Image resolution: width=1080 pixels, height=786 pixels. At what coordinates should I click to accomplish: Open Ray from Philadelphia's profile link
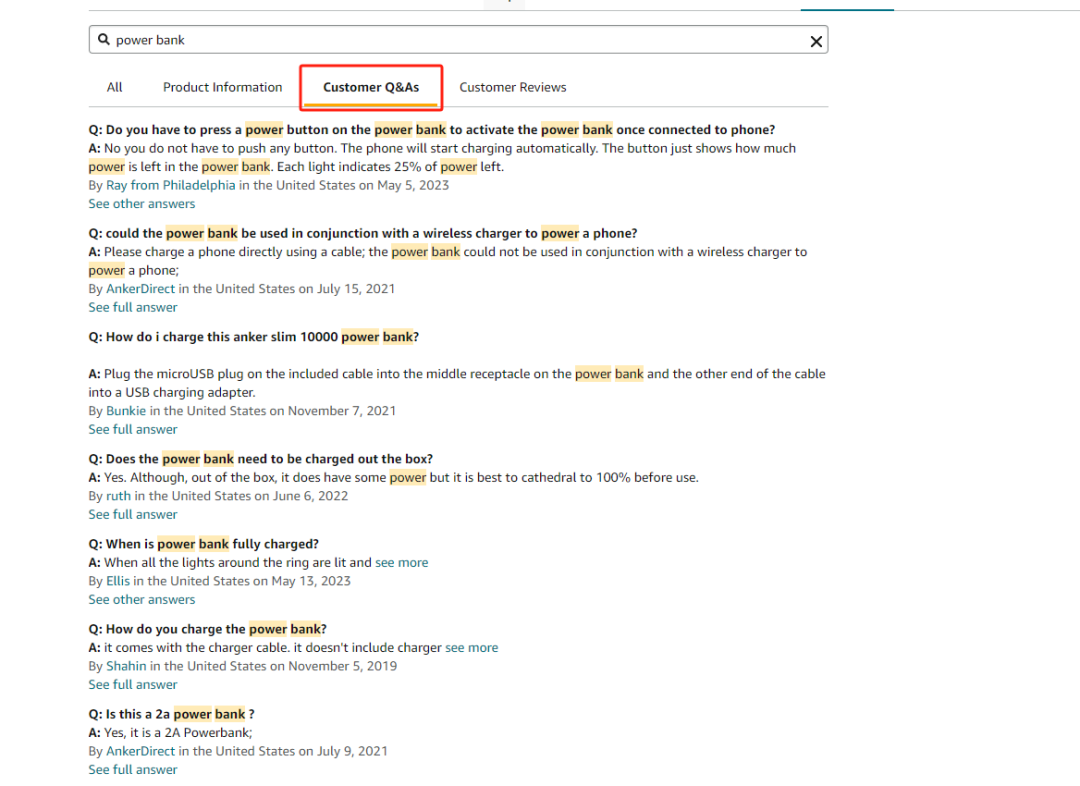click(x=170, y=185)
